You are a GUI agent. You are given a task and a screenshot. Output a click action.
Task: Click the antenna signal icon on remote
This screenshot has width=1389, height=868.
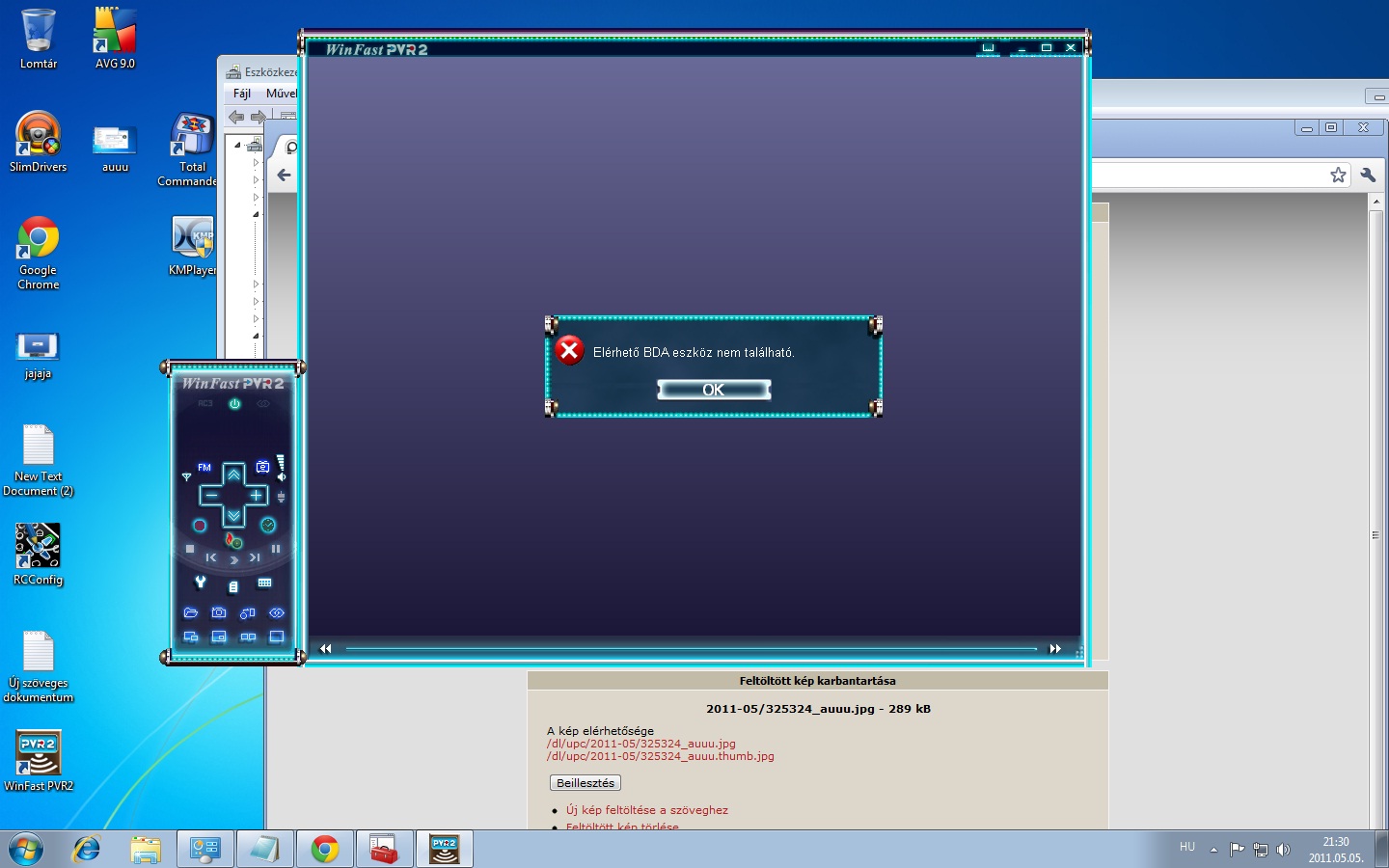pos(186,476)
